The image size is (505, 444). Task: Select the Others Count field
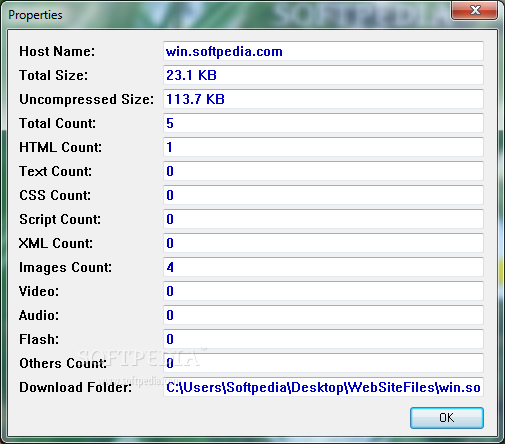(323, 363)
